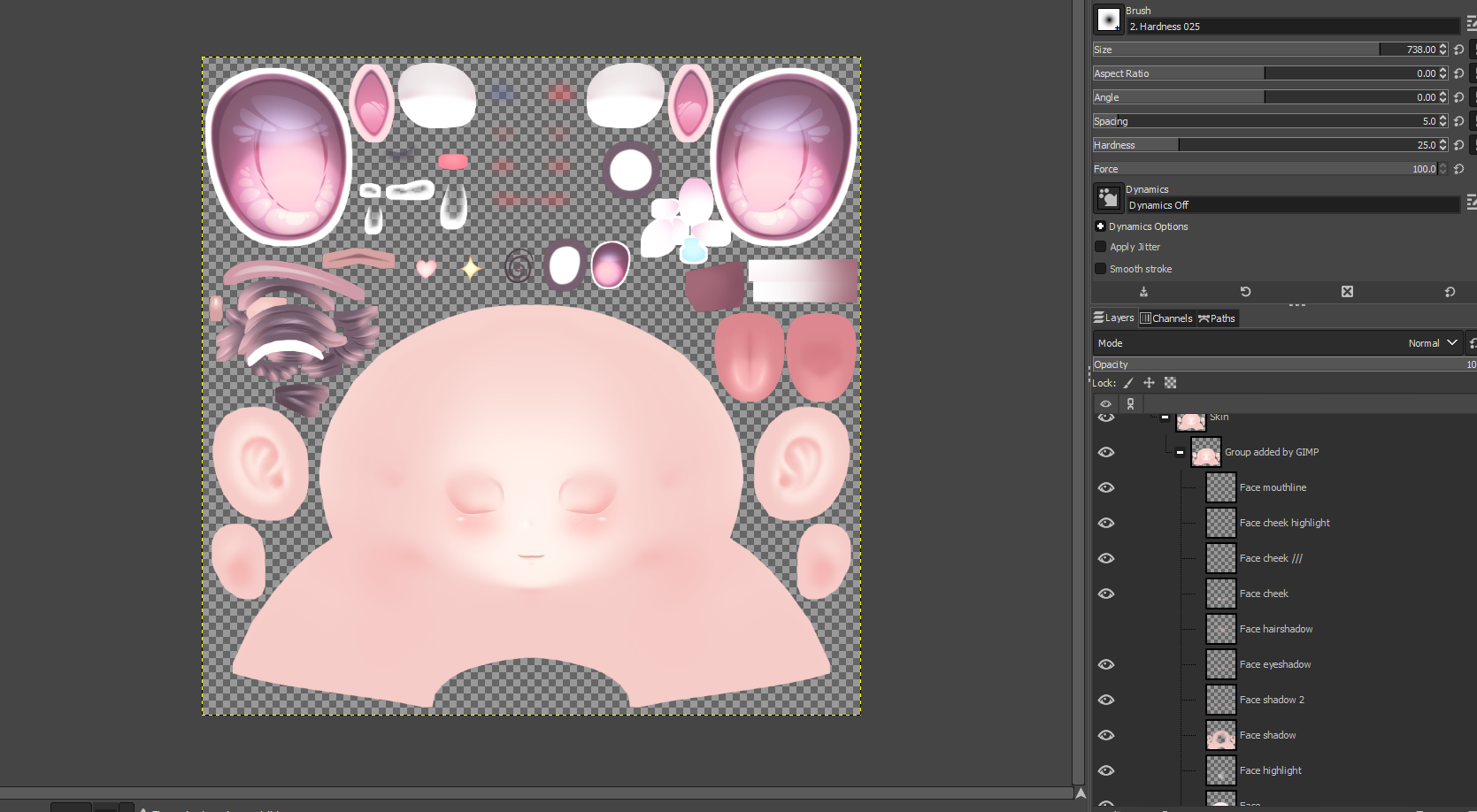Hide the Face eyeshadow layer
1477x812 pixels.
[1106, 664]
